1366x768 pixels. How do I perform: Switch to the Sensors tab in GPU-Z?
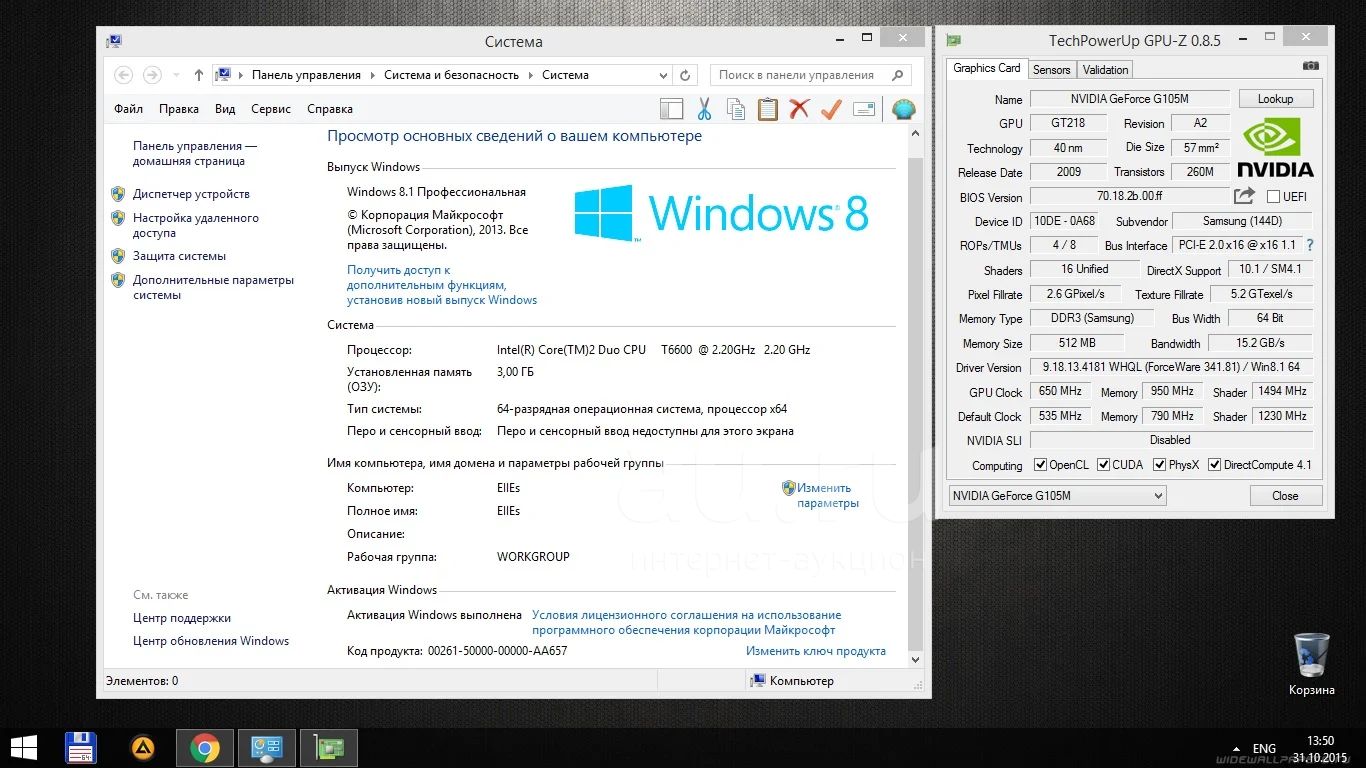tap(1052, 69)
